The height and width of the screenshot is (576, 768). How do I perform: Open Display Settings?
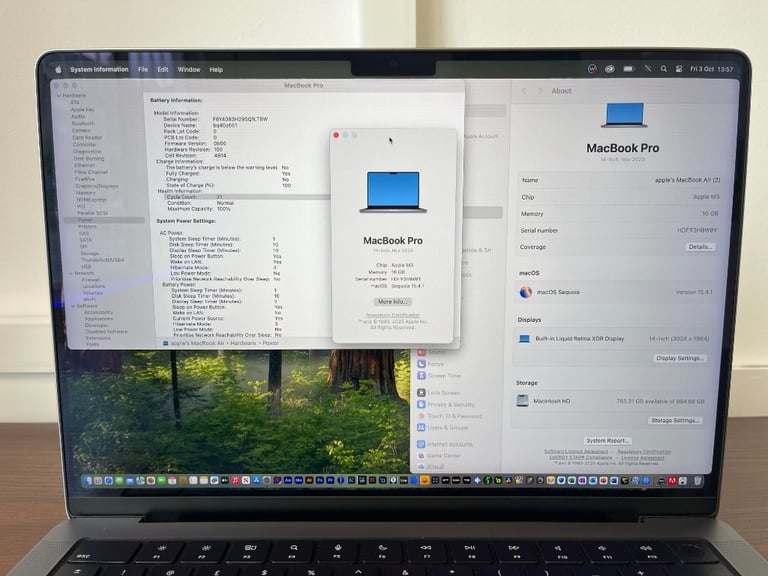(680, 359)
